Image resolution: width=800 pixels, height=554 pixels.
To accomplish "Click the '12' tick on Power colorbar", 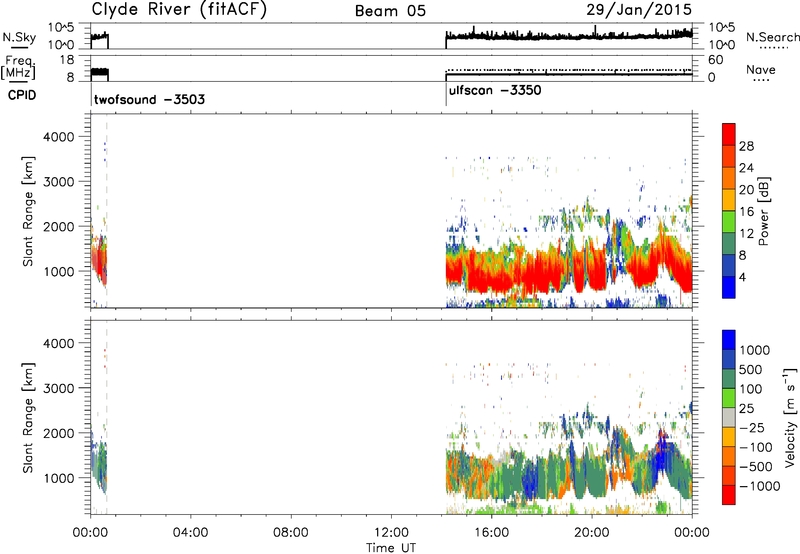I will [746, 234].
